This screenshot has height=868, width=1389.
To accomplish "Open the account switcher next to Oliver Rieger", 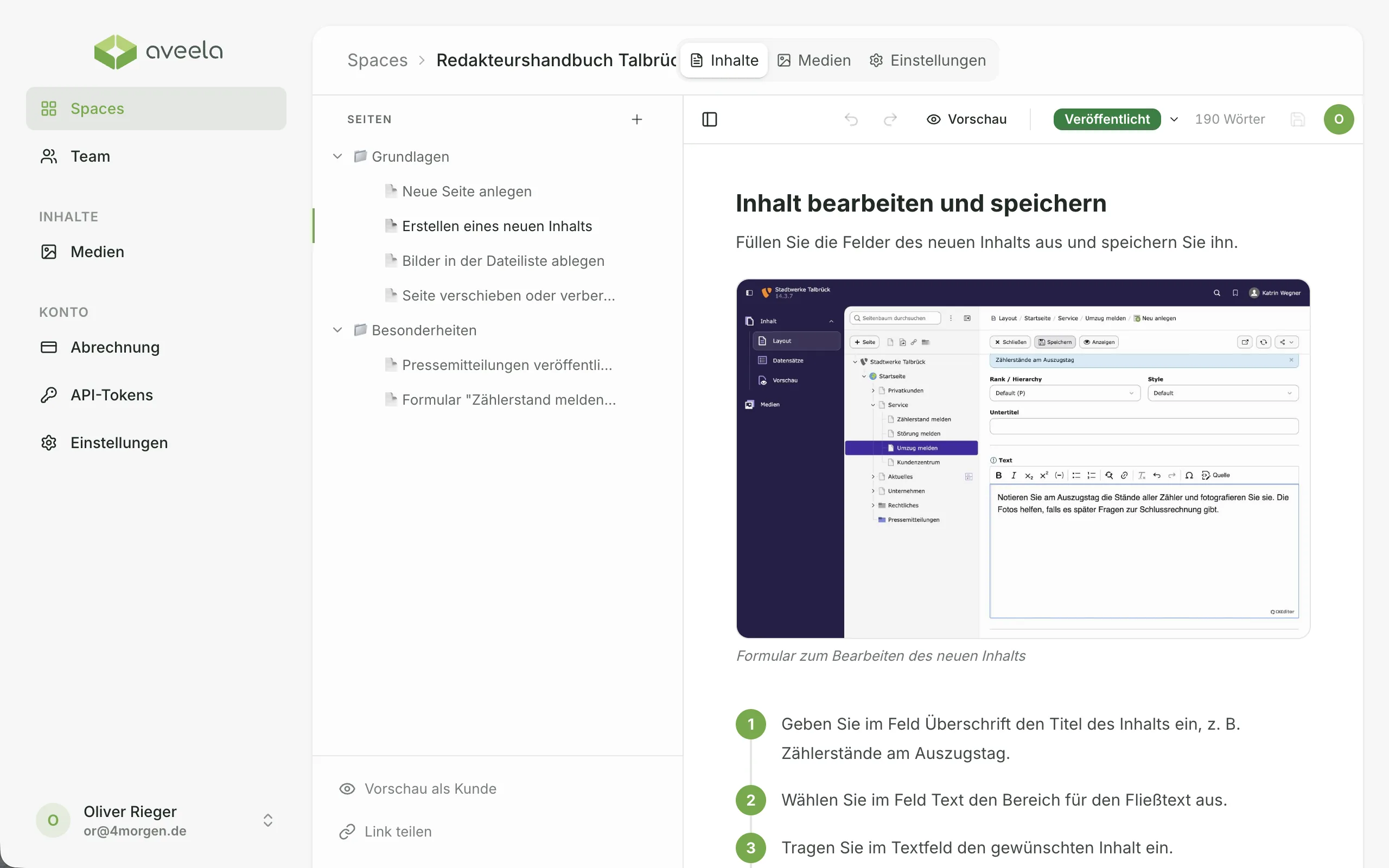I will pos(267,820).
